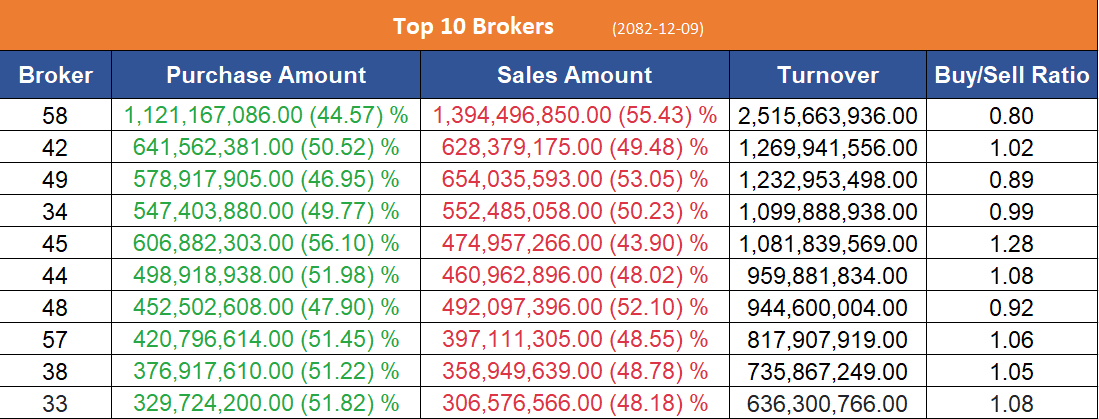Screen dimensions: 1099x419
Task: Click sales amount 492,097,396.00 cell
Action: click(x=574, y=308)
